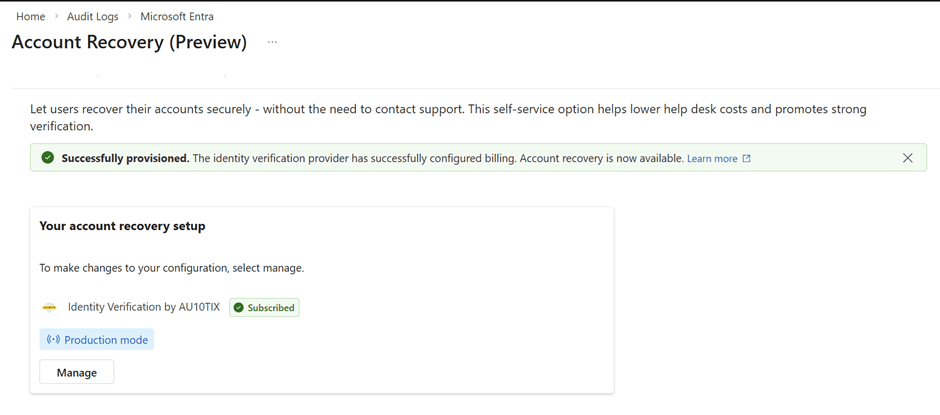
Task: Navigate to the Audit Logs breadcrumb
Action: click(x=92, y=17)
